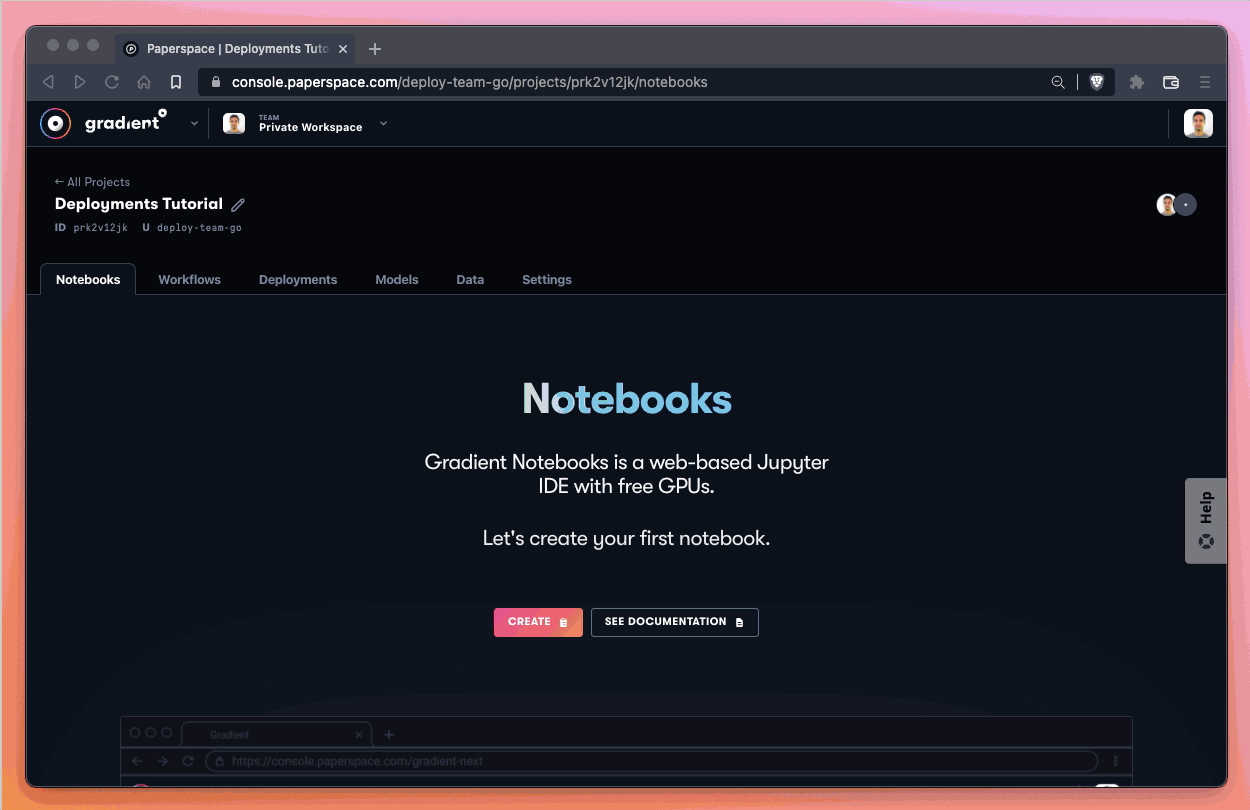Click the gradient wordmark

click(126, 123)
